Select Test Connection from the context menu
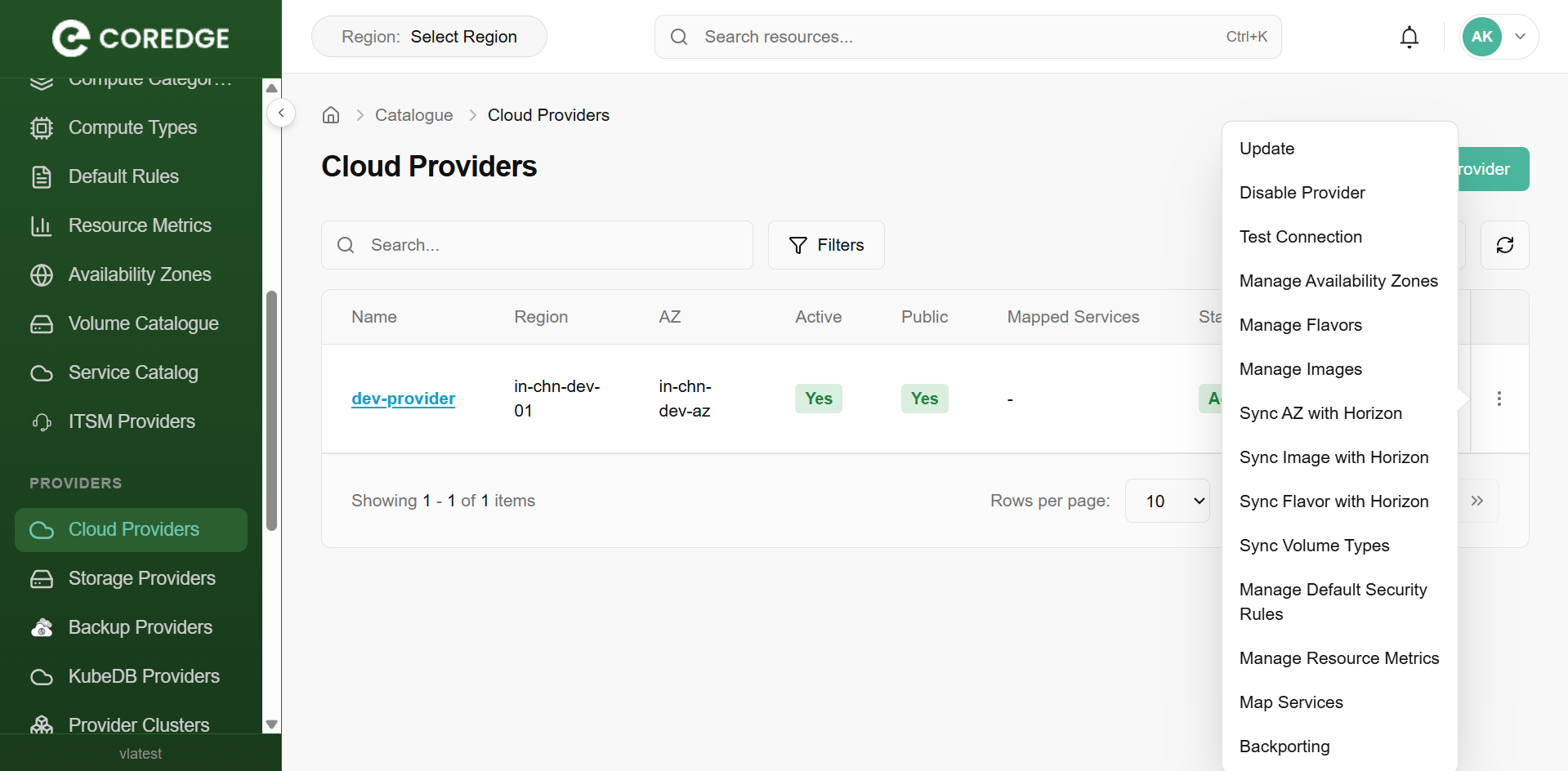Image resolution: width=1568 pixels, height=771 pixels. coord(1300,237)
